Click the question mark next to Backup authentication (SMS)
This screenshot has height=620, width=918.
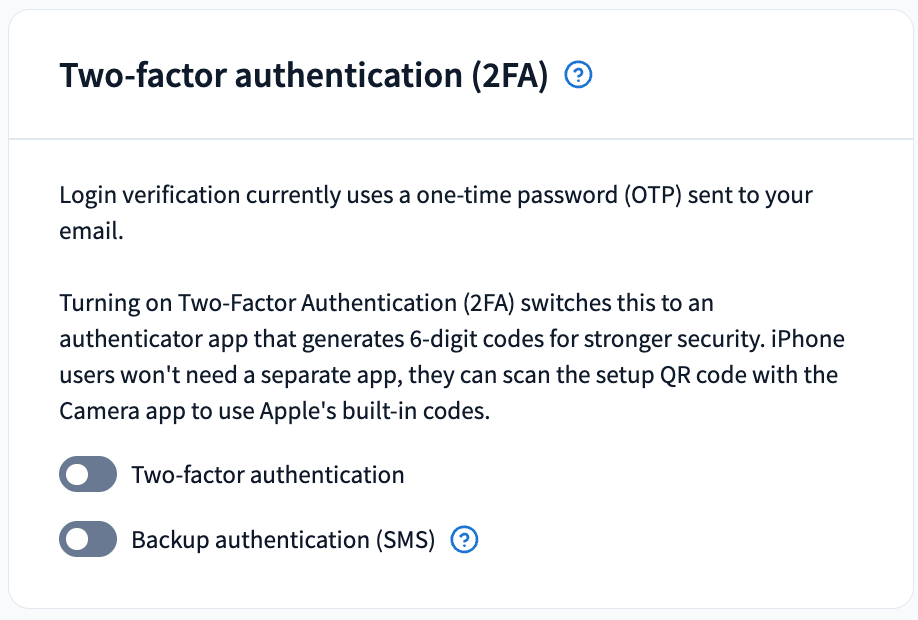coord(464,539)
